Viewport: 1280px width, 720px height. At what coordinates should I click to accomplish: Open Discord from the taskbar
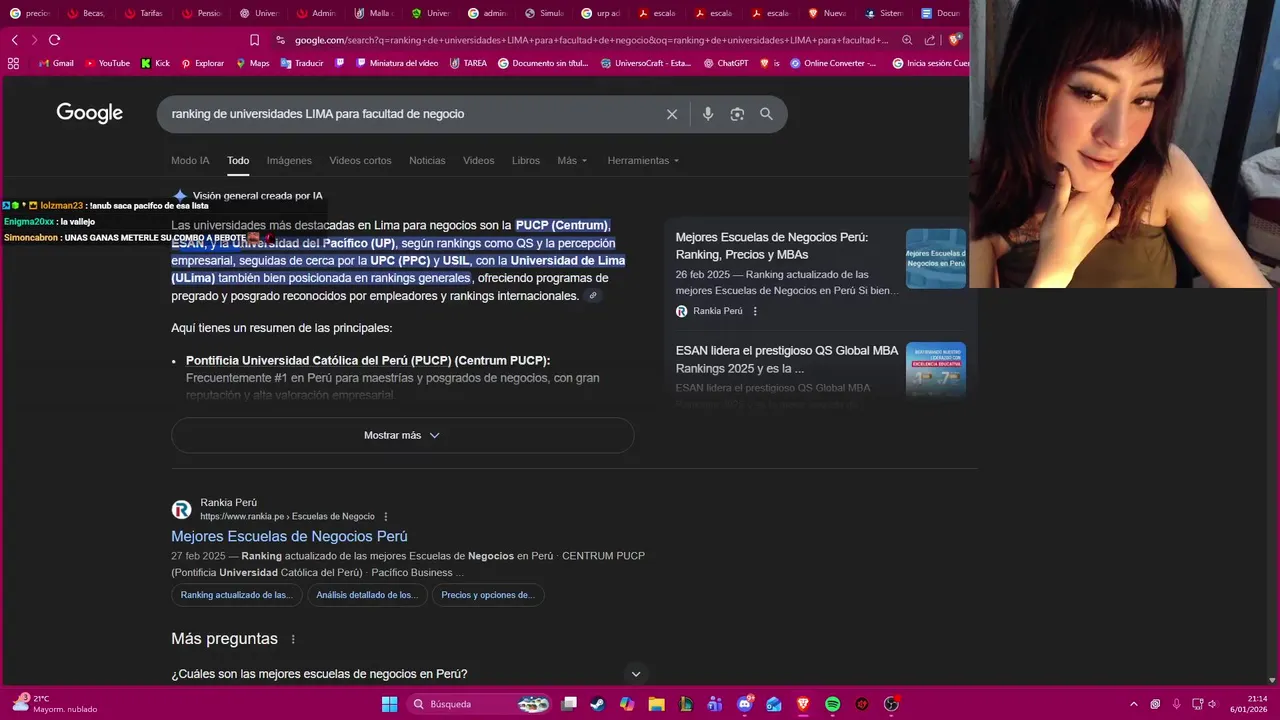tap(744, 704)
